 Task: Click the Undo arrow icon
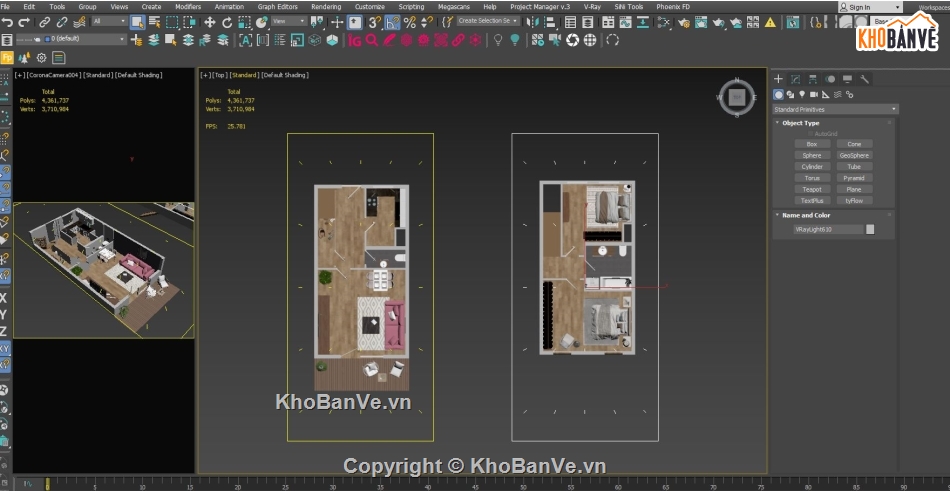[7, 22]
